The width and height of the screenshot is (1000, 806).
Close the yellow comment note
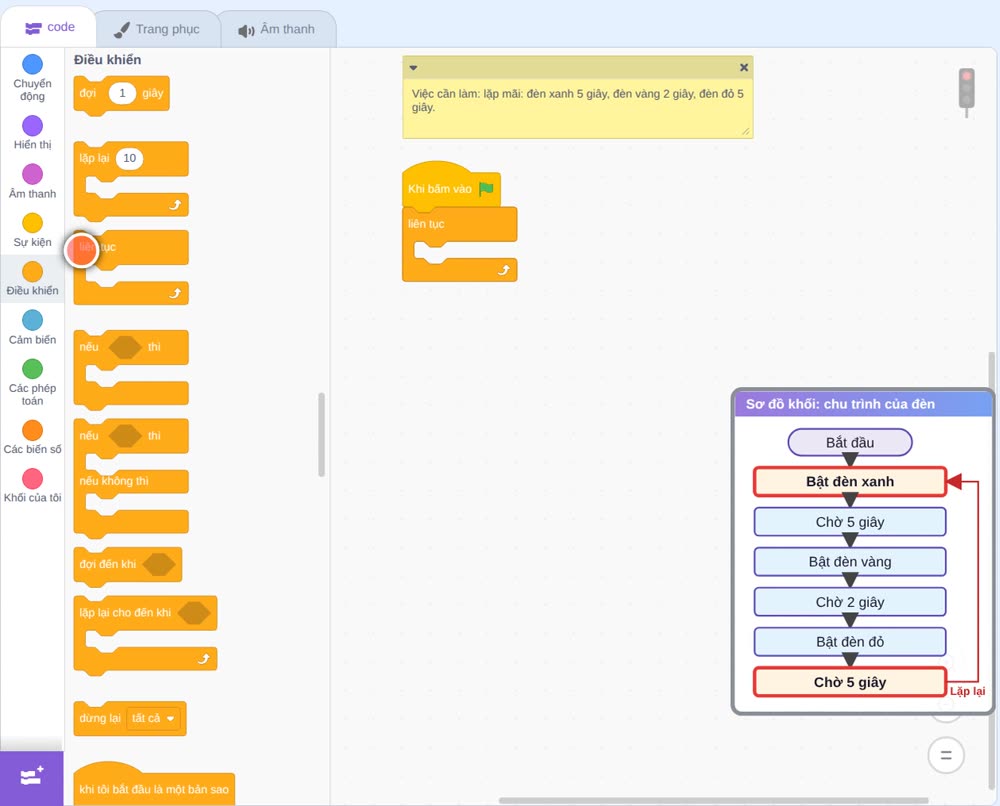[744, 68]
